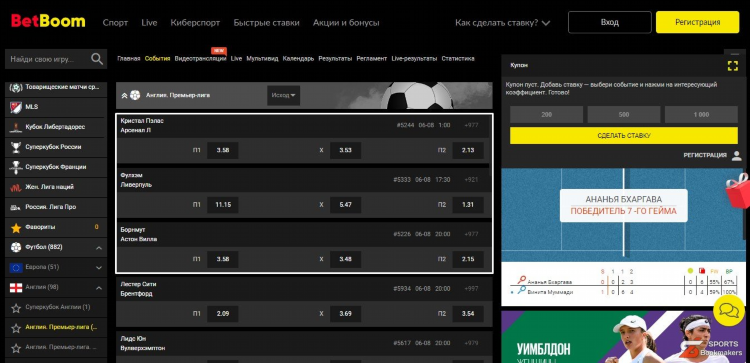Click the red gift box icon
Image resolution: width=750 pixels, height=363 pixels.
coord(738,191)
